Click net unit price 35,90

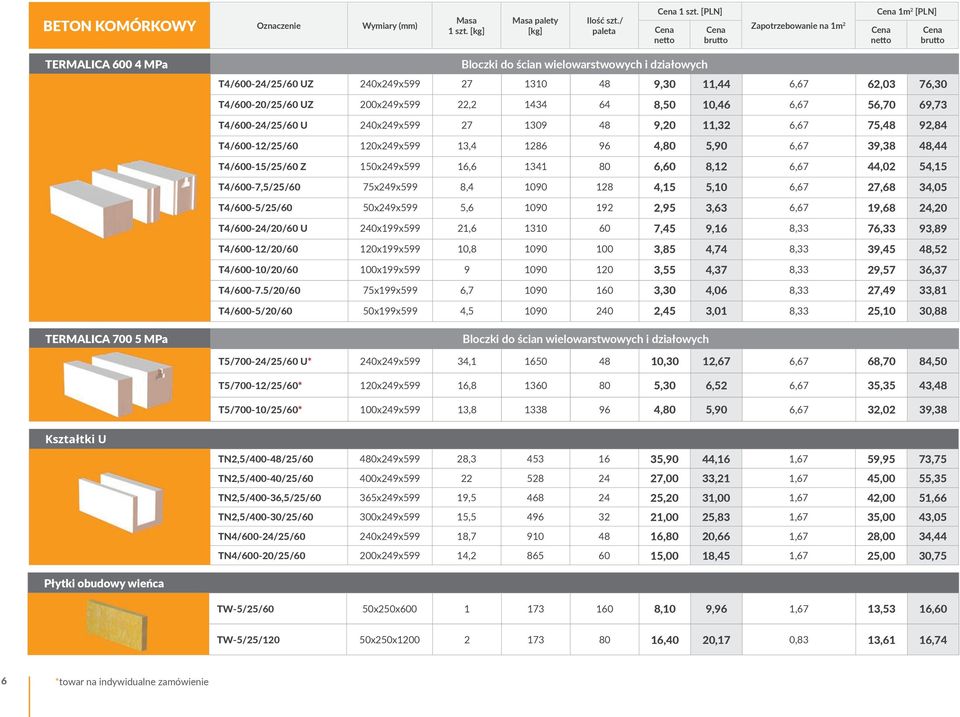click(x=664, y=459)
